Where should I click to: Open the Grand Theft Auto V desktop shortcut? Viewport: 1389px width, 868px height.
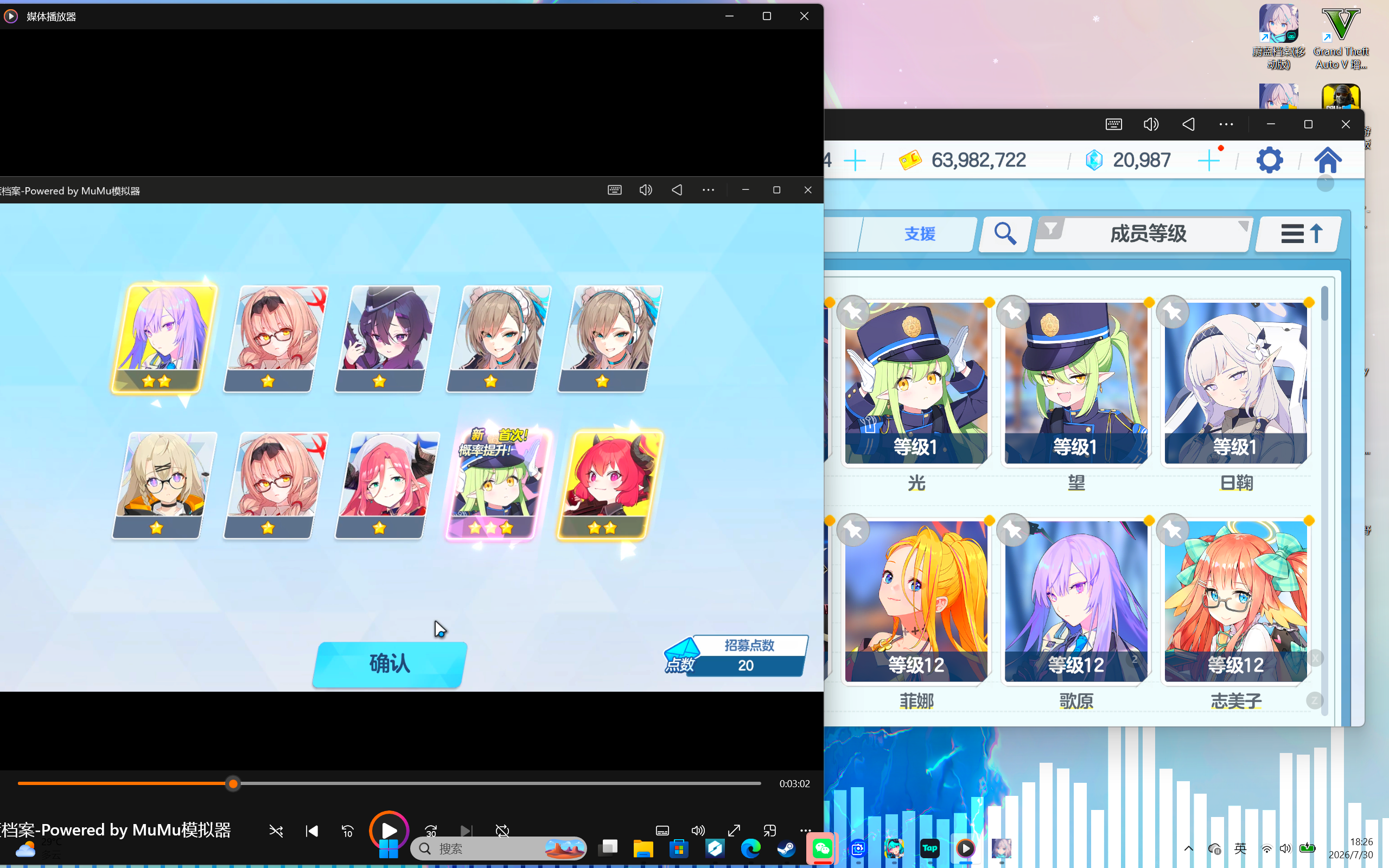click(x=1341, y=38)
